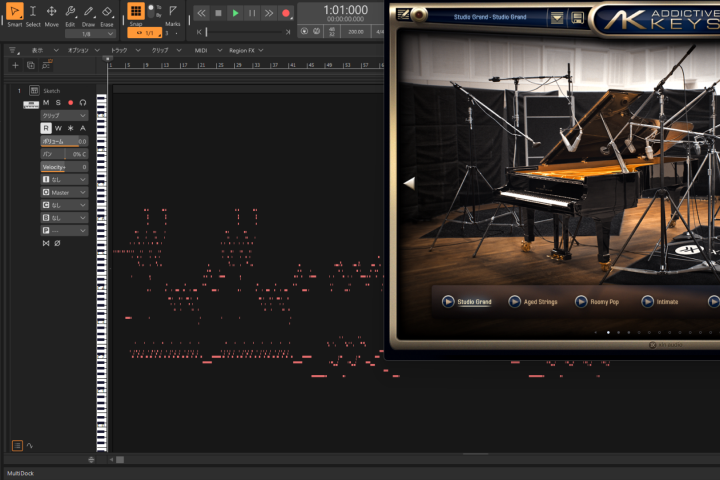This screenshot has width=720, height=480.
Task: Arm recording with the transport Record button
Action: pyautogui.click(x=286, y=13)
